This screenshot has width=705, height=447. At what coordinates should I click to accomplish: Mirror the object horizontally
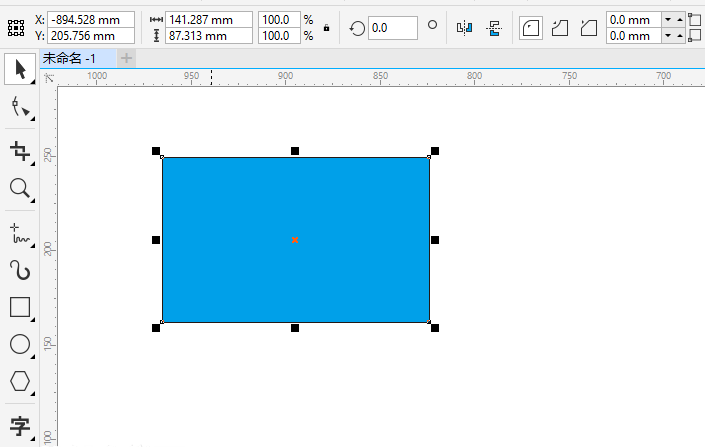[464, 28]
